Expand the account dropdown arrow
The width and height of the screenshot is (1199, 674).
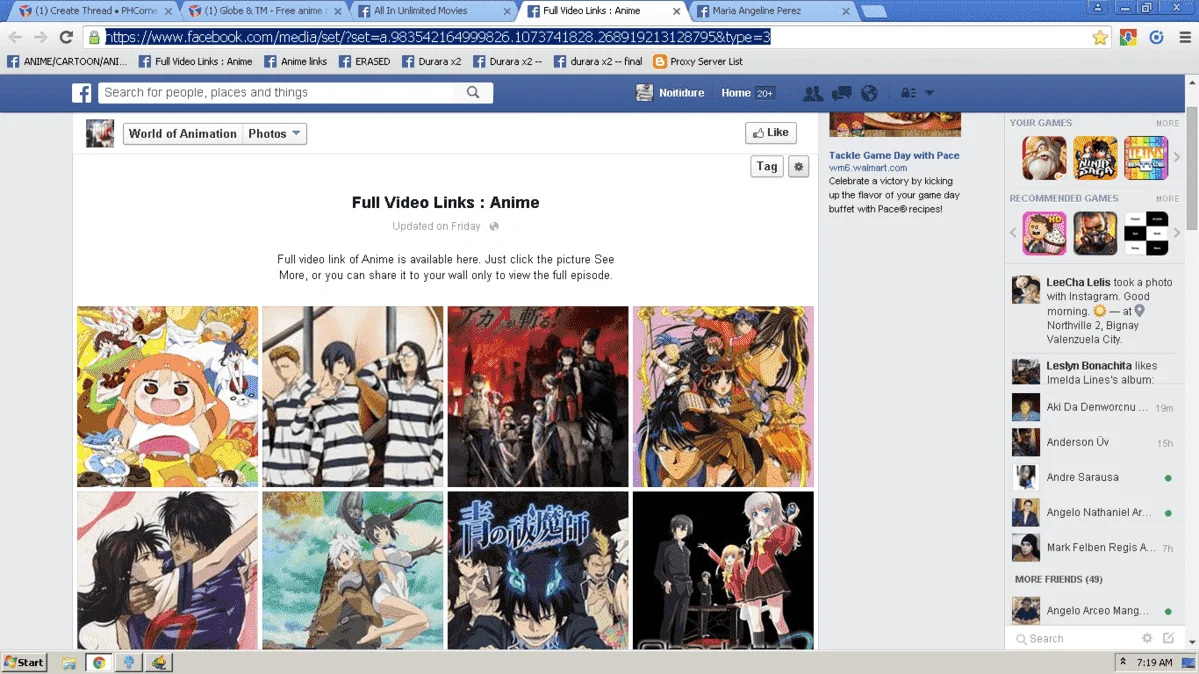tap(929, 93)
